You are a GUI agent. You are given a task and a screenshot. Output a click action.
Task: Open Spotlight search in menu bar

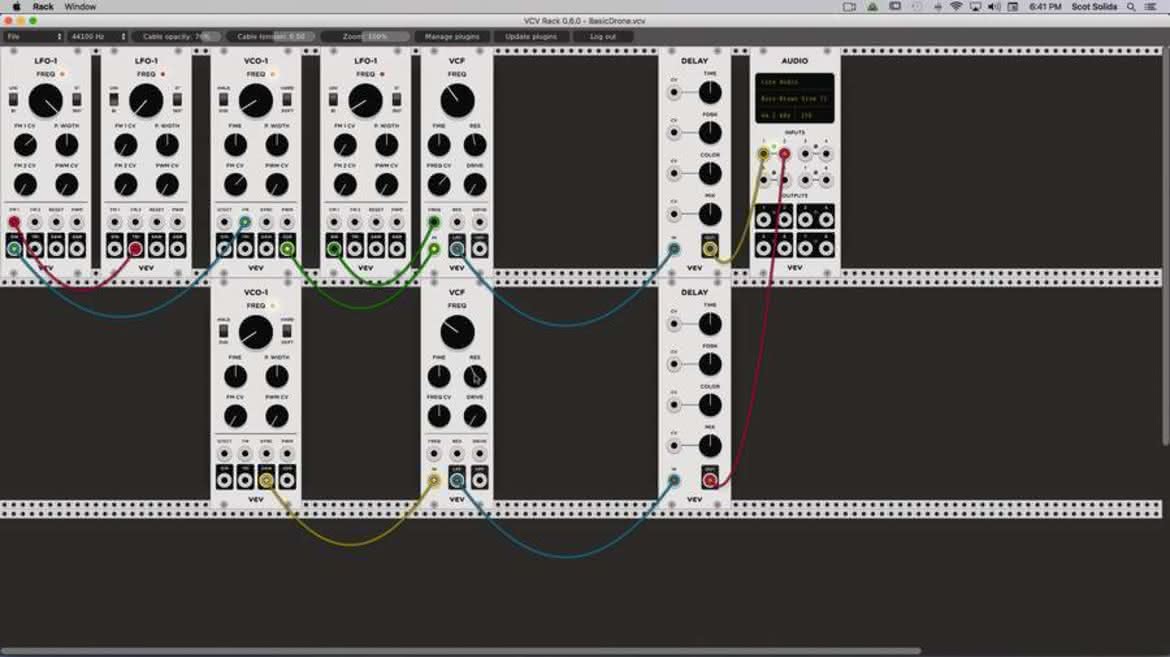(1131, 7)
